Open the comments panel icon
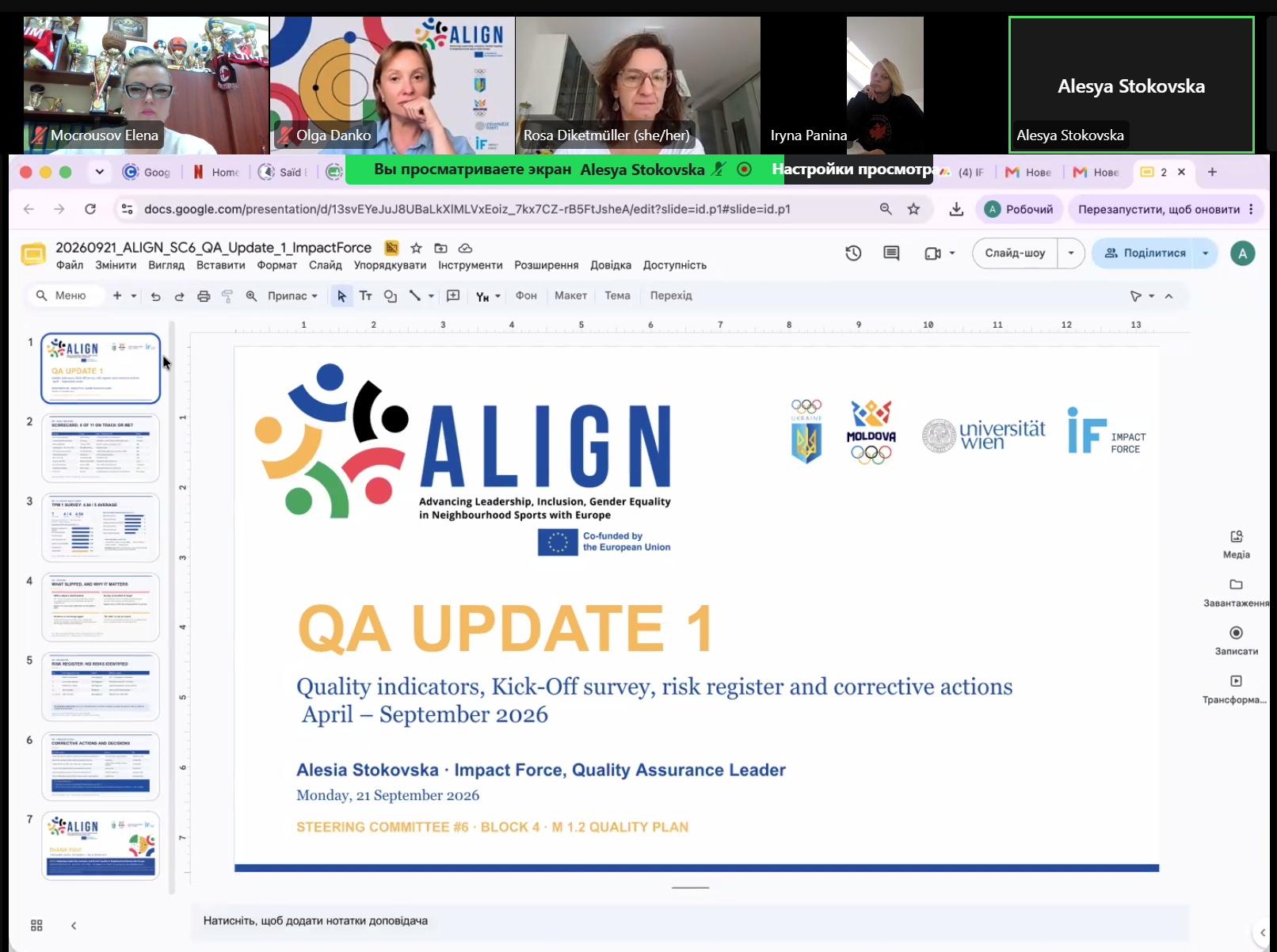Viewport: 1277px width, 952px height. (891, 253)
